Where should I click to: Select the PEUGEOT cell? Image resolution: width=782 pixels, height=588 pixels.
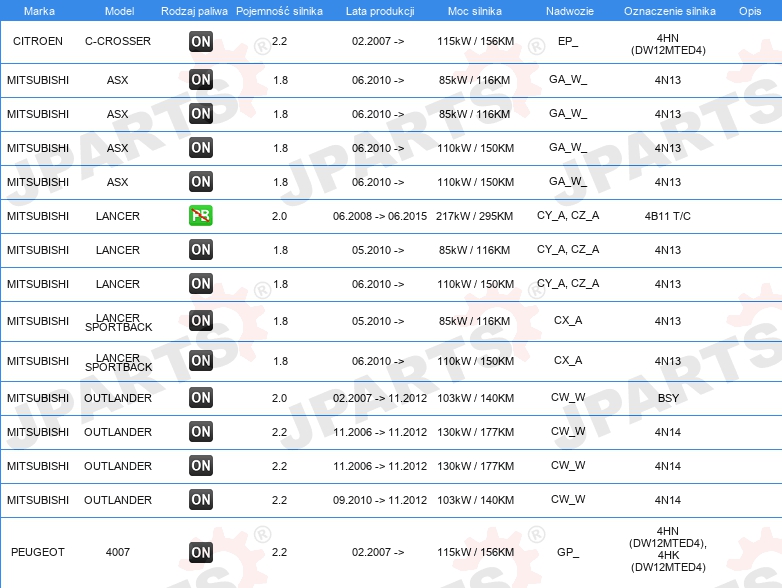pos(38,552)
